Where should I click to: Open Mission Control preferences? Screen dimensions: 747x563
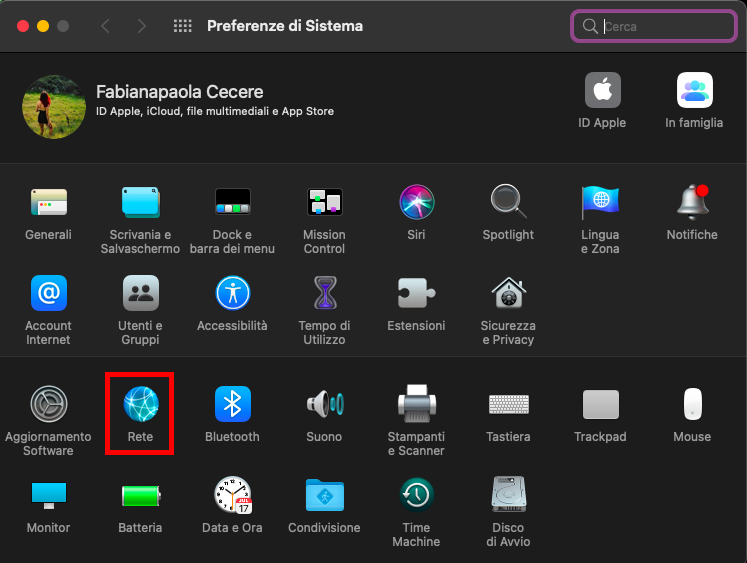(x=324, y=202)
